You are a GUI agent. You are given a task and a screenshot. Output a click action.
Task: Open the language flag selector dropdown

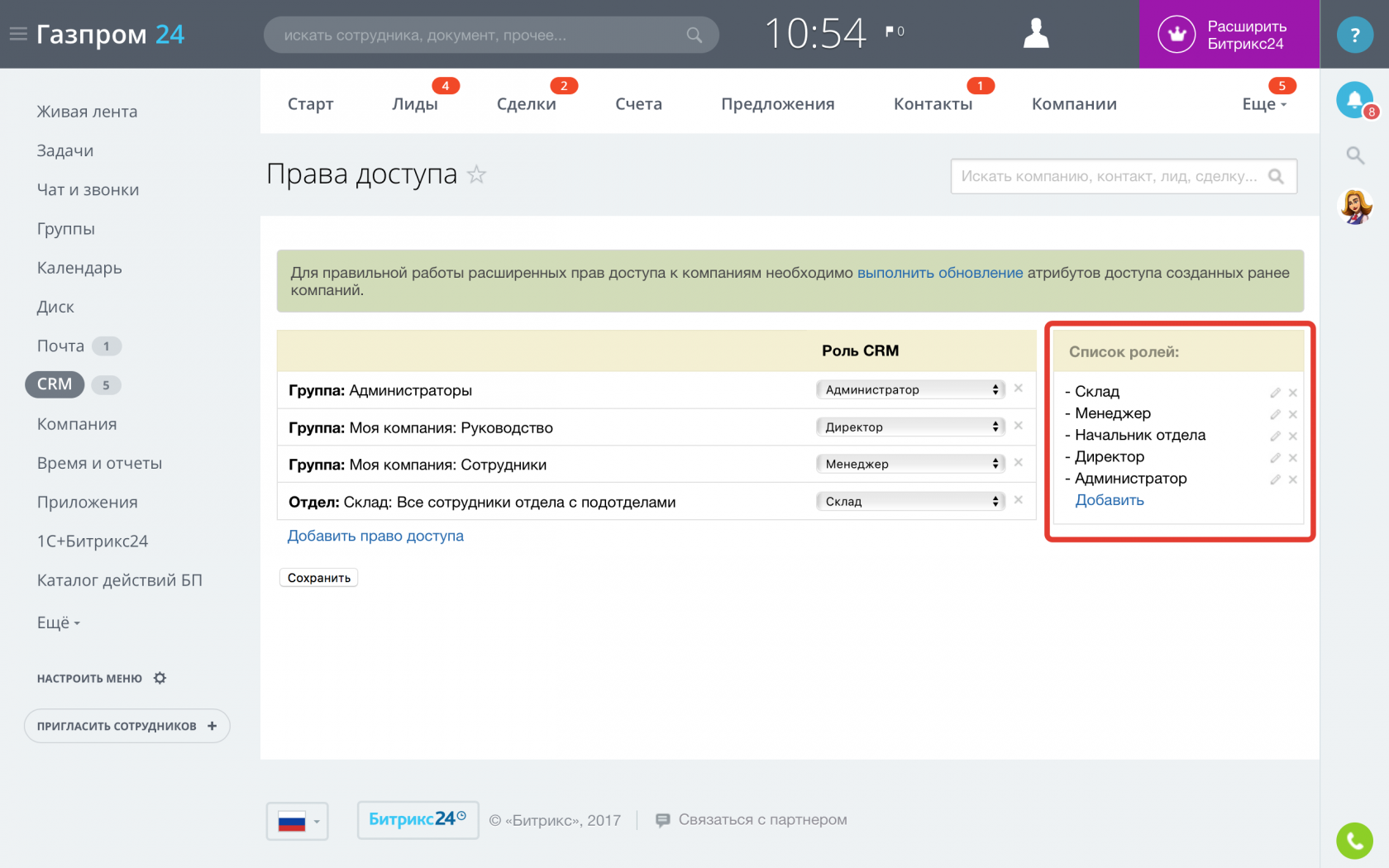[298, 822]
